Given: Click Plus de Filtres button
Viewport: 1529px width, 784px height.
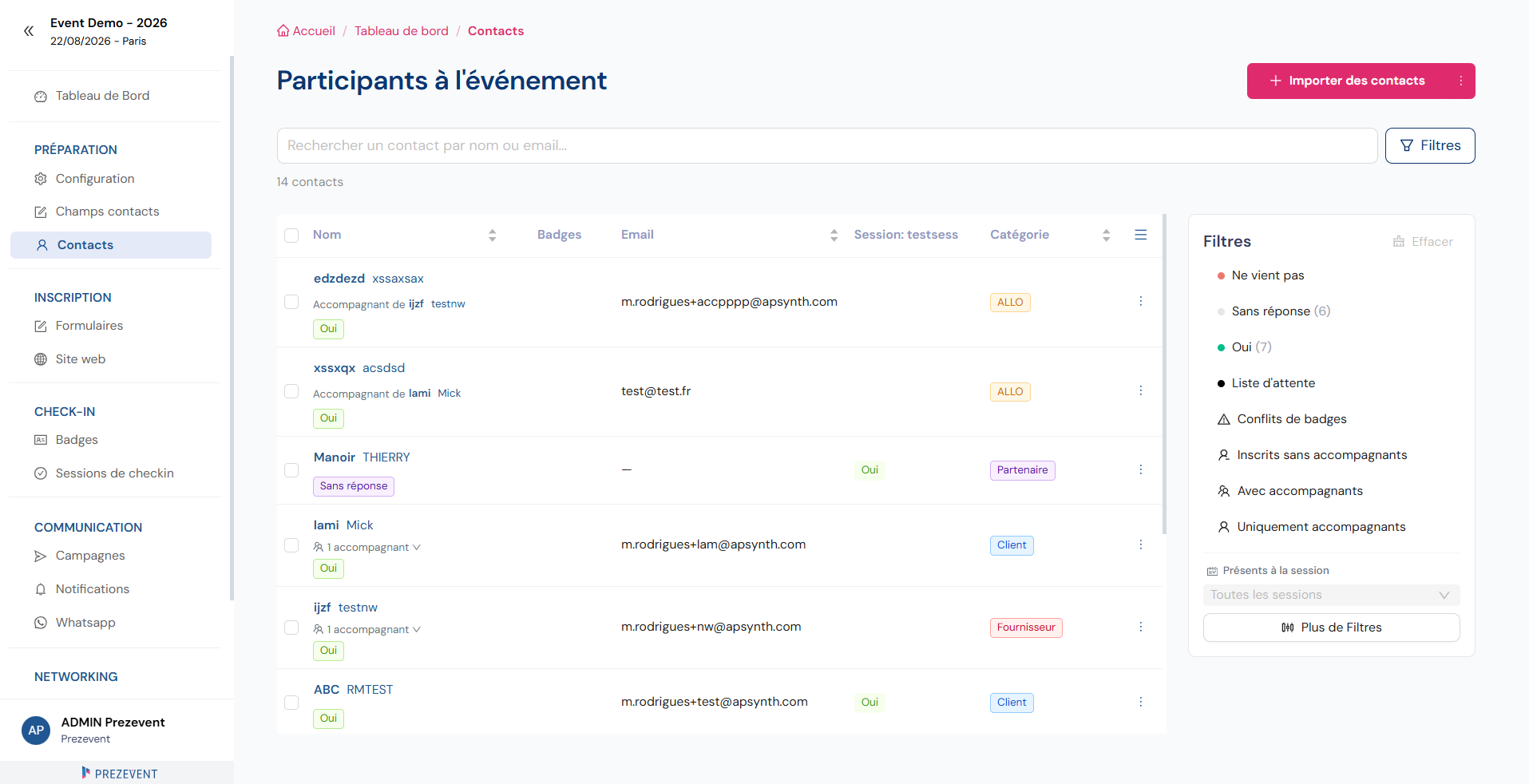Looking at the screenshot, I should coord(1331,628).
